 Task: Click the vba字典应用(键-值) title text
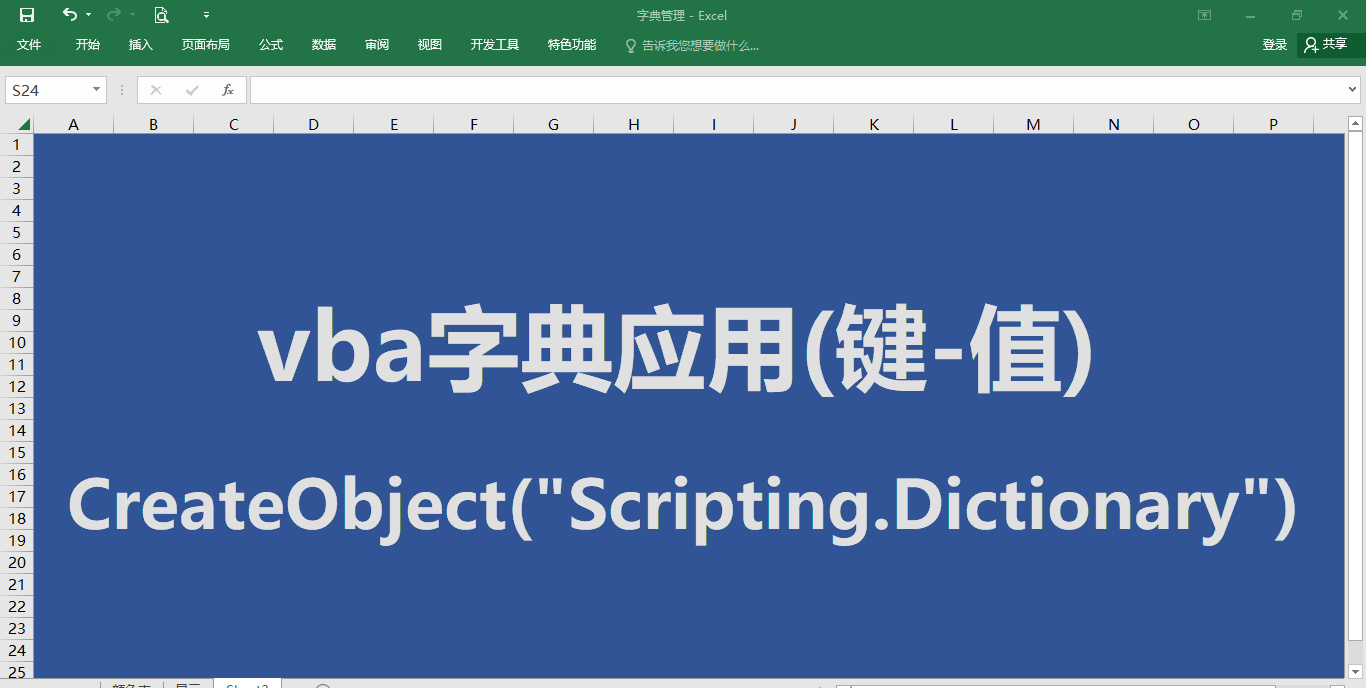click(676, 351)
